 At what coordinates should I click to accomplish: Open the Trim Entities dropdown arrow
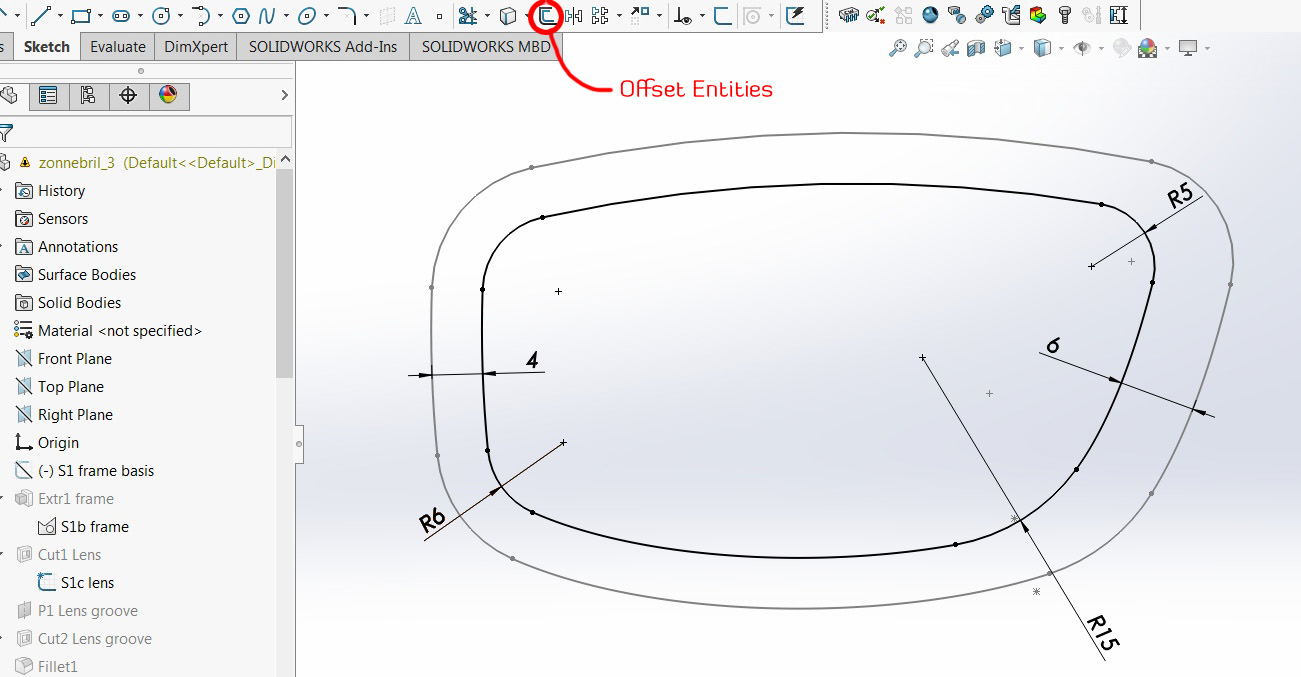[x=486, y=16]
